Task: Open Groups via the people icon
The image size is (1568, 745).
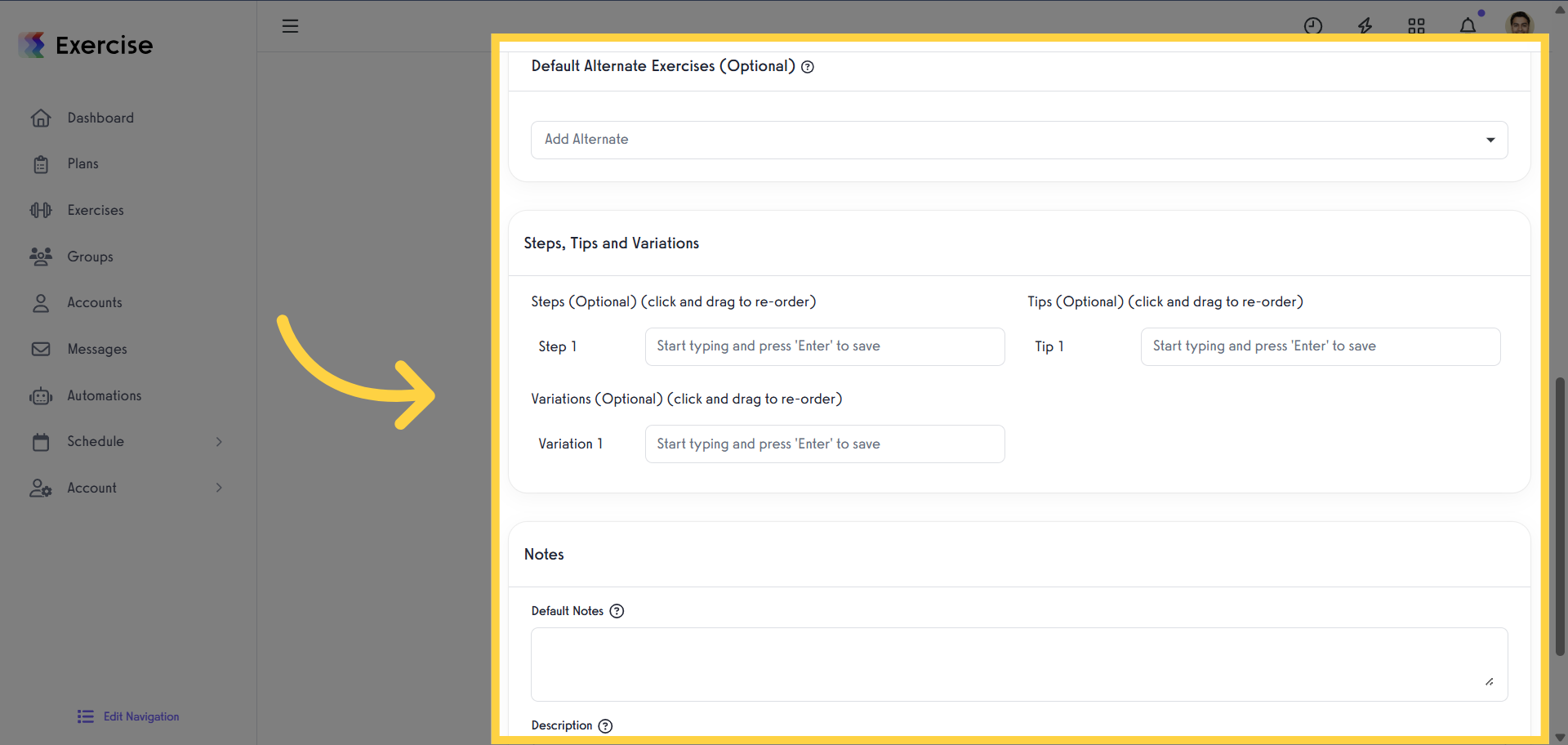Action: pyautogui.click(x=41, y=257)
